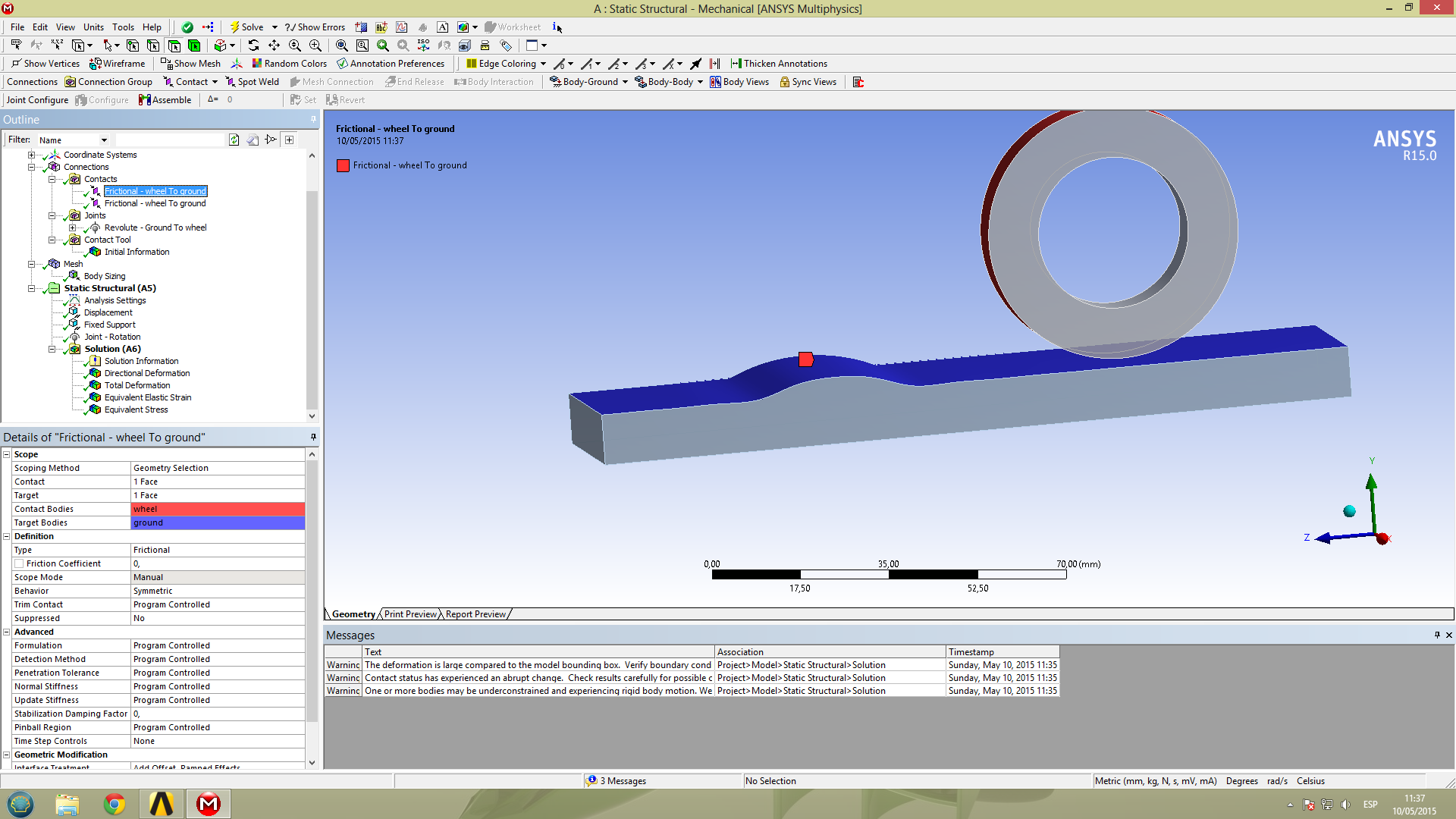The width and height of the screenshot is (1456, 819).
Task: Click the Annotation Preferences button
Action: [391, 64]
